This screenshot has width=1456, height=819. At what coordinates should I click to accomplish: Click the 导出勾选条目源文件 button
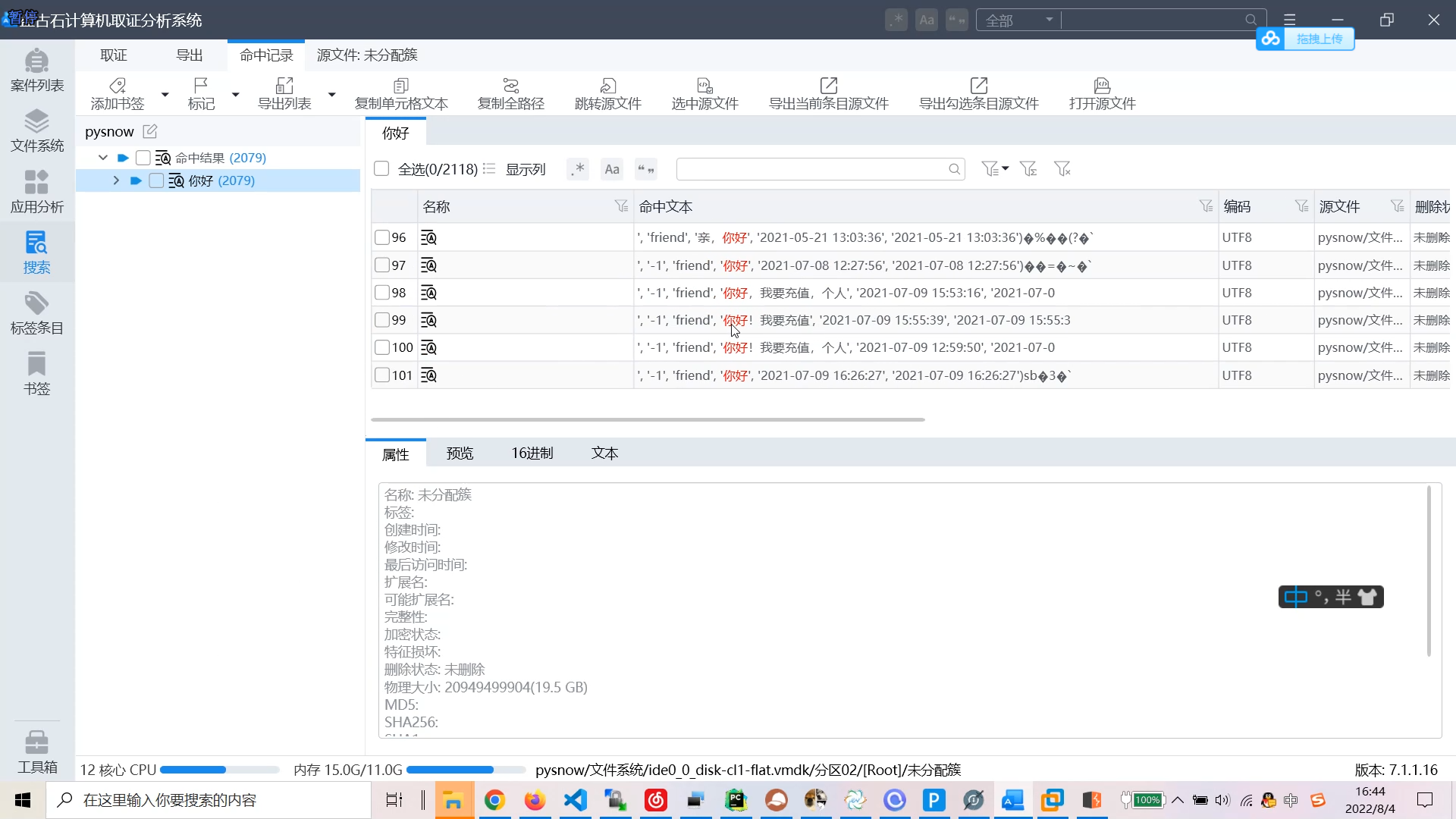click(978, 93)
